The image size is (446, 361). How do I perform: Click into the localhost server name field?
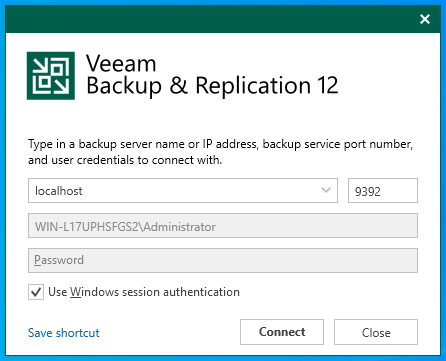(x=183, y=190)
